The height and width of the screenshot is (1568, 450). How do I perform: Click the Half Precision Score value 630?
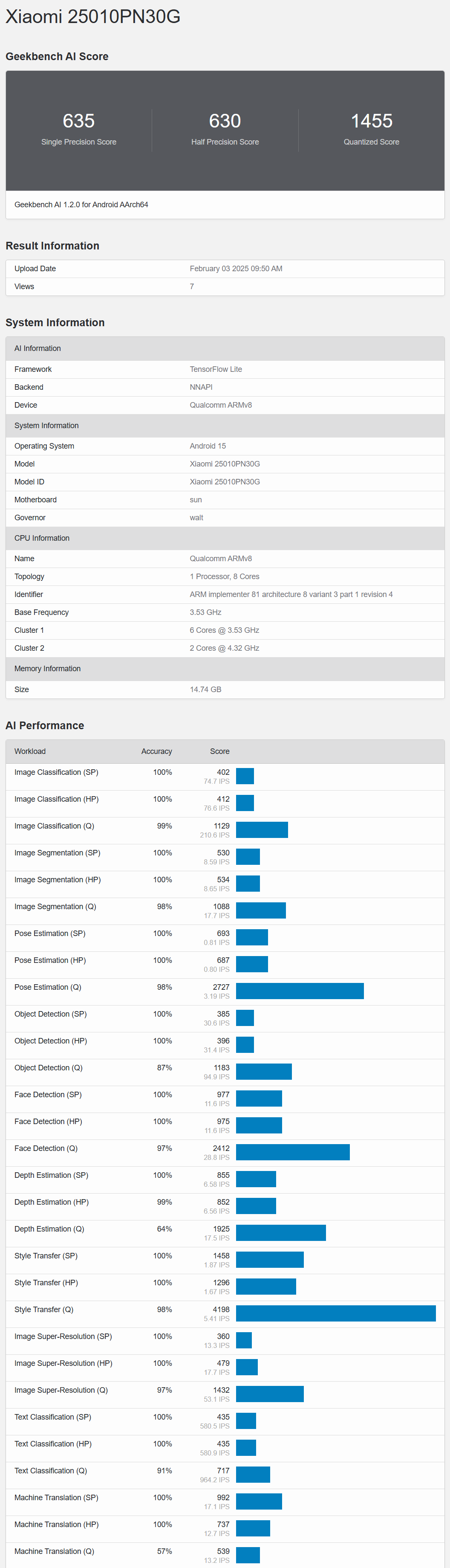coord(225,121)
